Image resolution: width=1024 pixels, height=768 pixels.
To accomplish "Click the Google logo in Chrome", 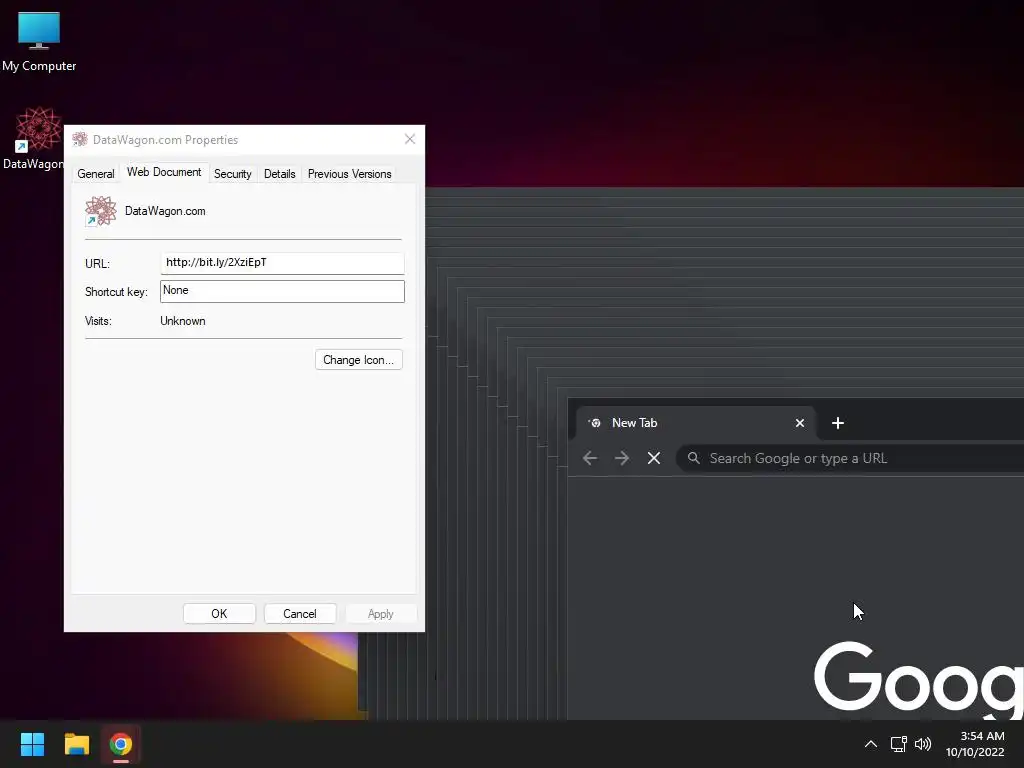I will point(918,679).
